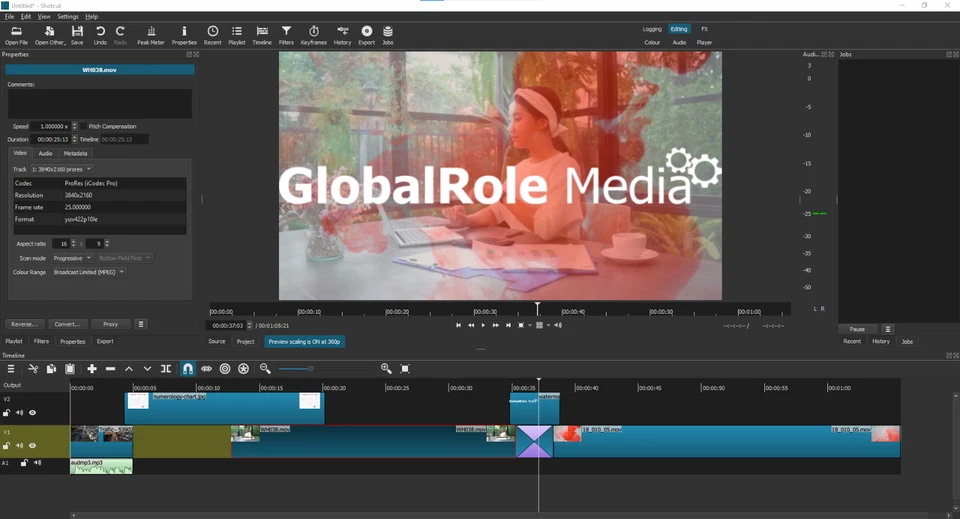Click the Open Other toolbar icon

click(50, 35)
